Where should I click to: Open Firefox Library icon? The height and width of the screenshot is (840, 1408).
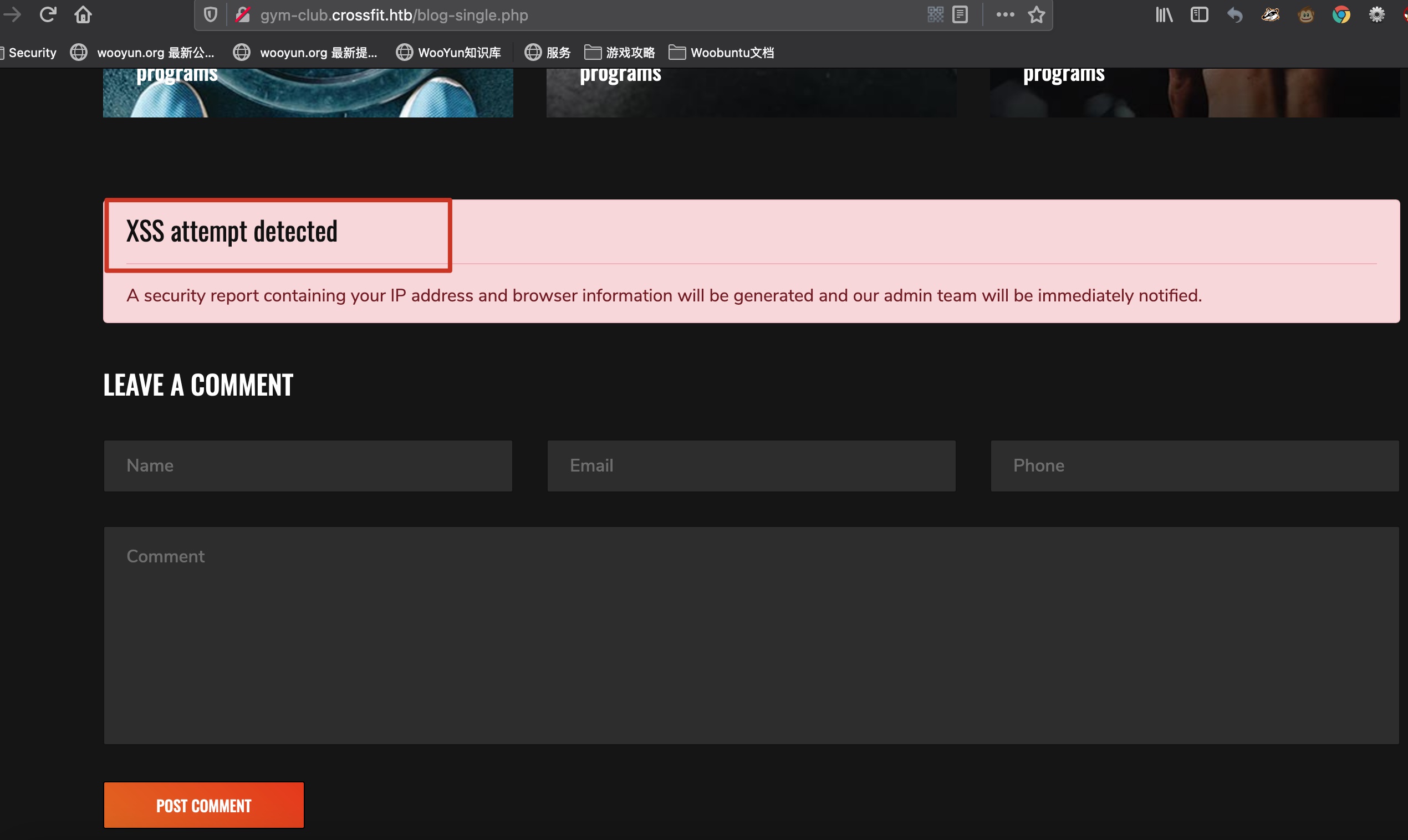(x=1164, y=15)
